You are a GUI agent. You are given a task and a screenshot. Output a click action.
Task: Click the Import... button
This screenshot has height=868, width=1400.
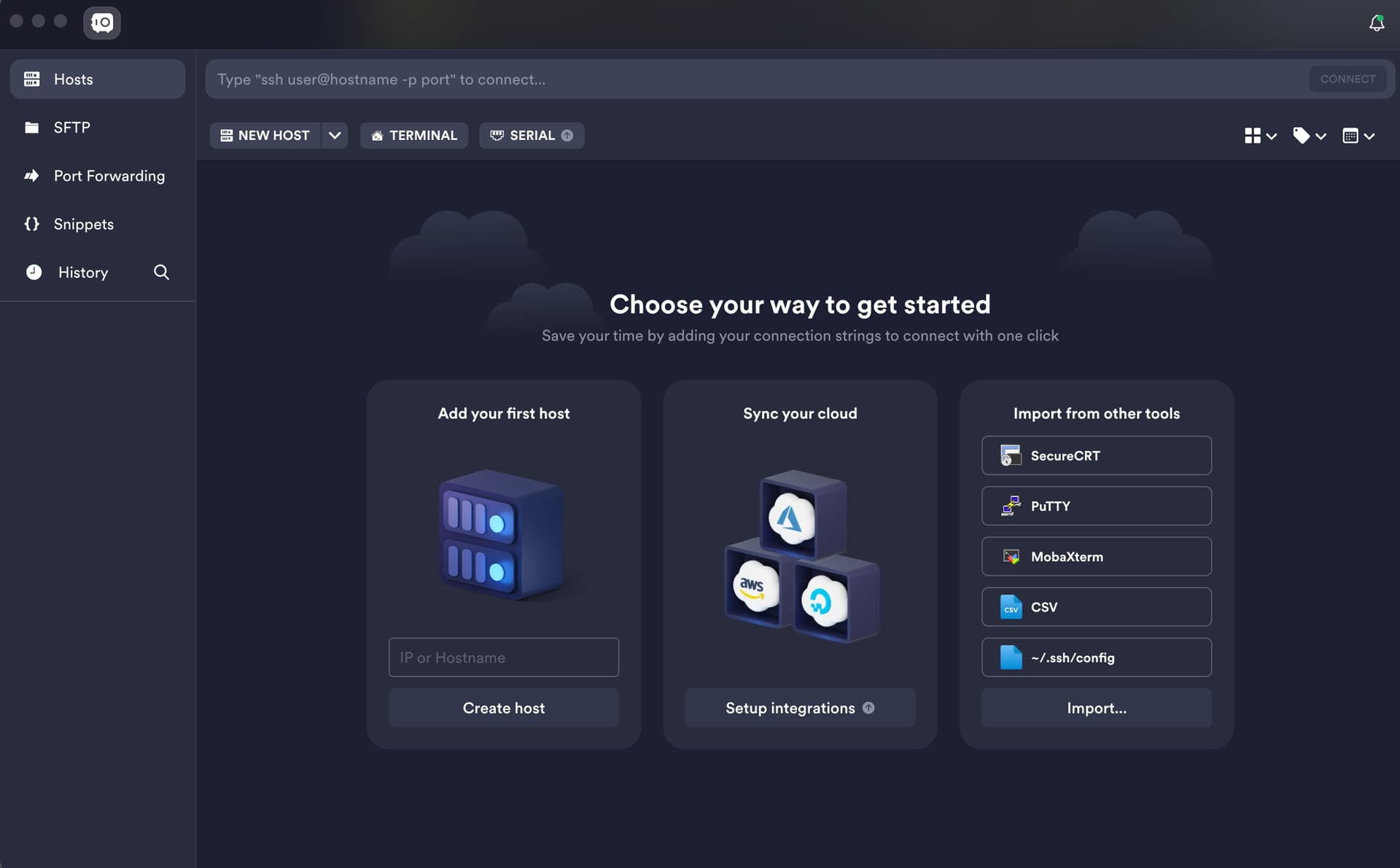[1096, 708]
